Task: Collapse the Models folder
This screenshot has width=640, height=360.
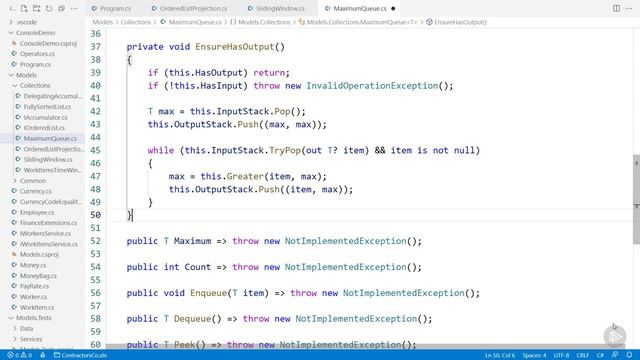Action: [x=26, y=75]
